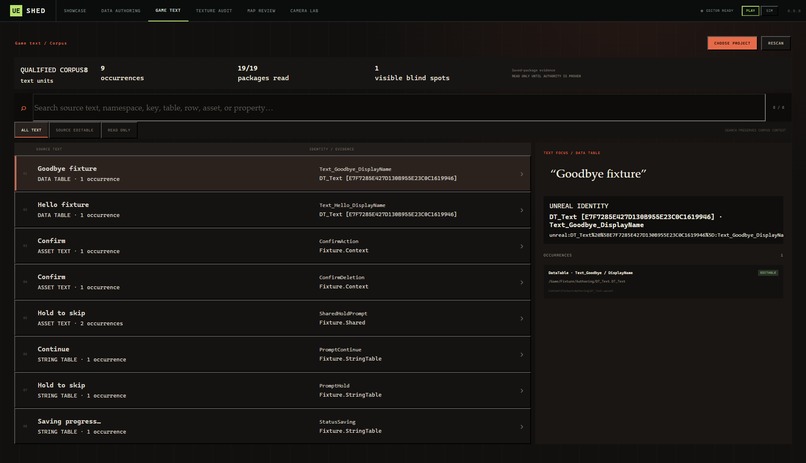The image size is (806, 463).
Task: Focus the source text search field
Action: pyautogui.click(x=399, y=108)
